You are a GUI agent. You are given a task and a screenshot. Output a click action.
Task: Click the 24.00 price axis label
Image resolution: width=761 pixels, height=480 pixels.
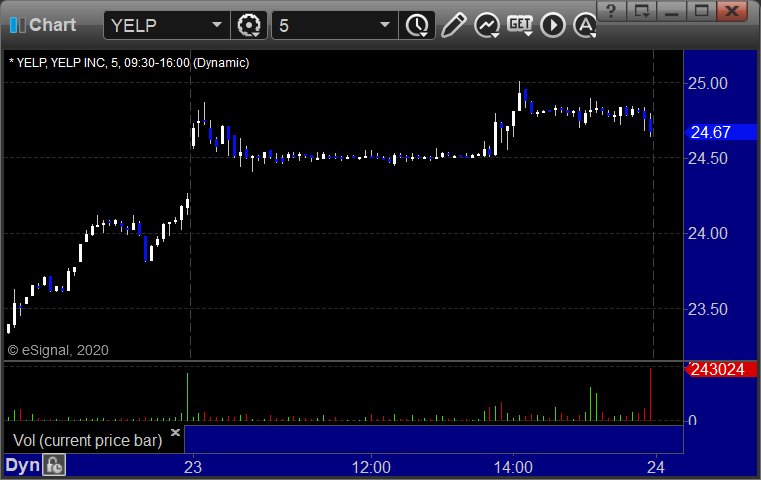point(708,233)
